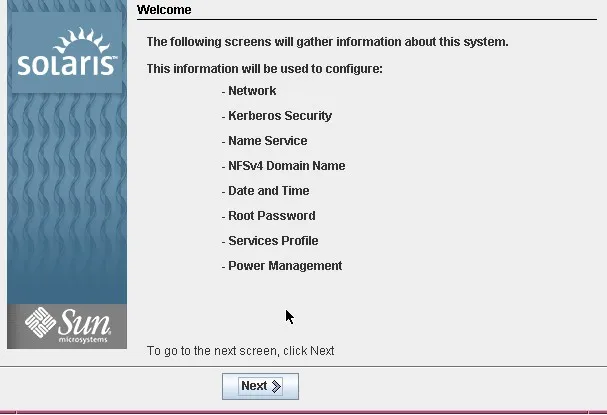The image size is (607, 415).
Task: Click the Solaris sun logo
Action: [x=67, y=51]
